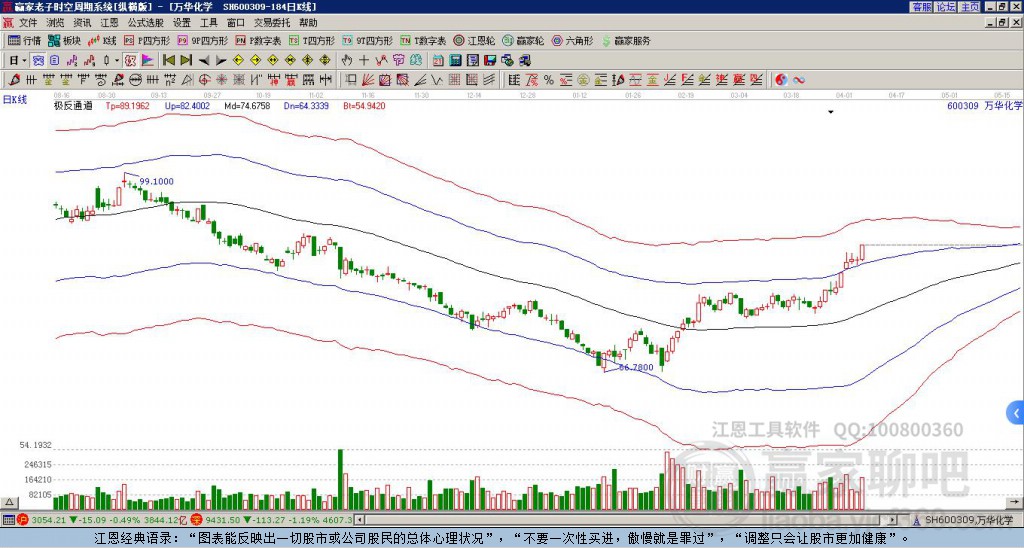The image size is (1024, 548).
Task: Click the Tp=89.1962 indicator value
Action: tap(127, 105)
